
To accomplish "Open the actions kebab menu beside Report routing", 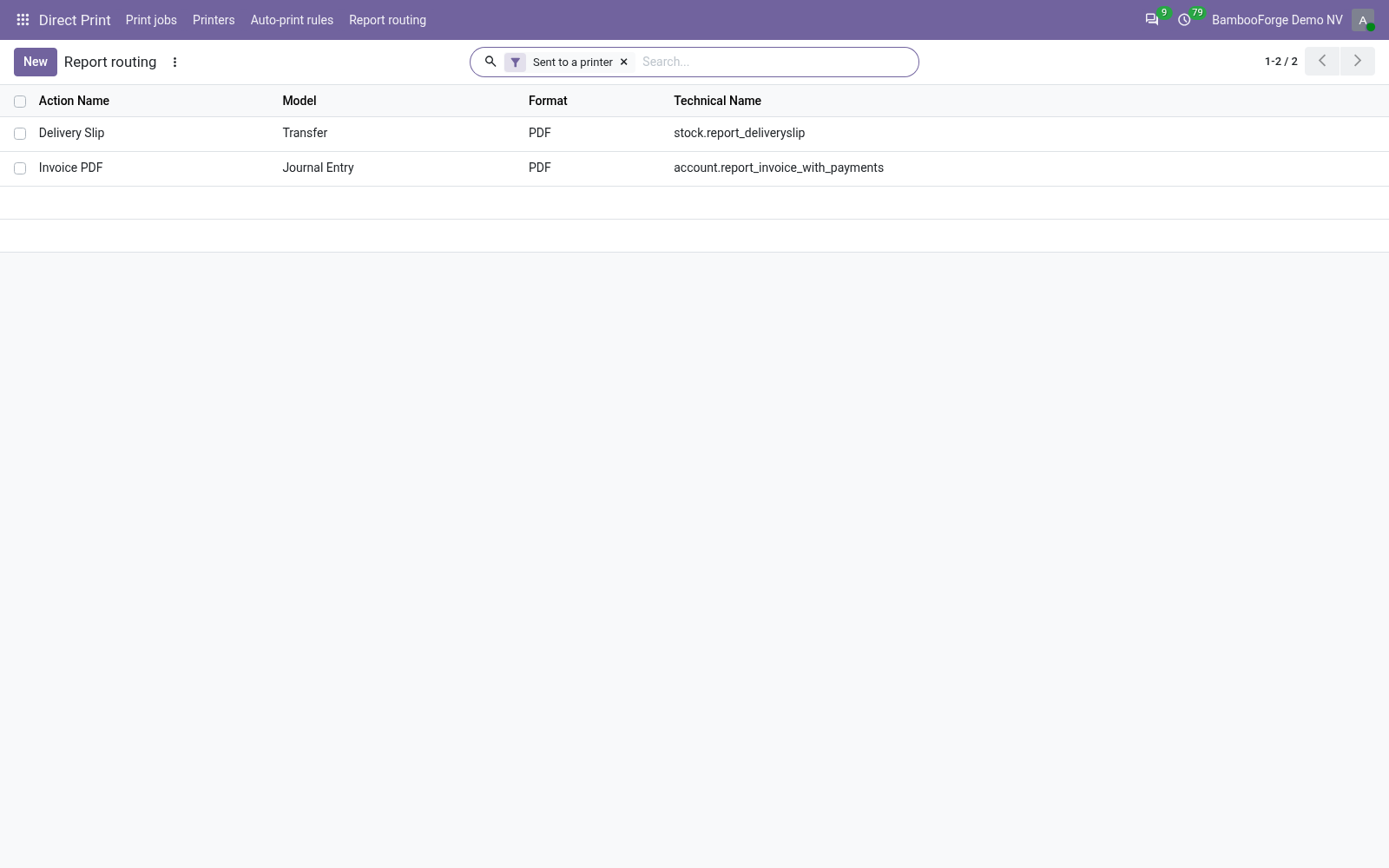I will click(x=174, y=62).
